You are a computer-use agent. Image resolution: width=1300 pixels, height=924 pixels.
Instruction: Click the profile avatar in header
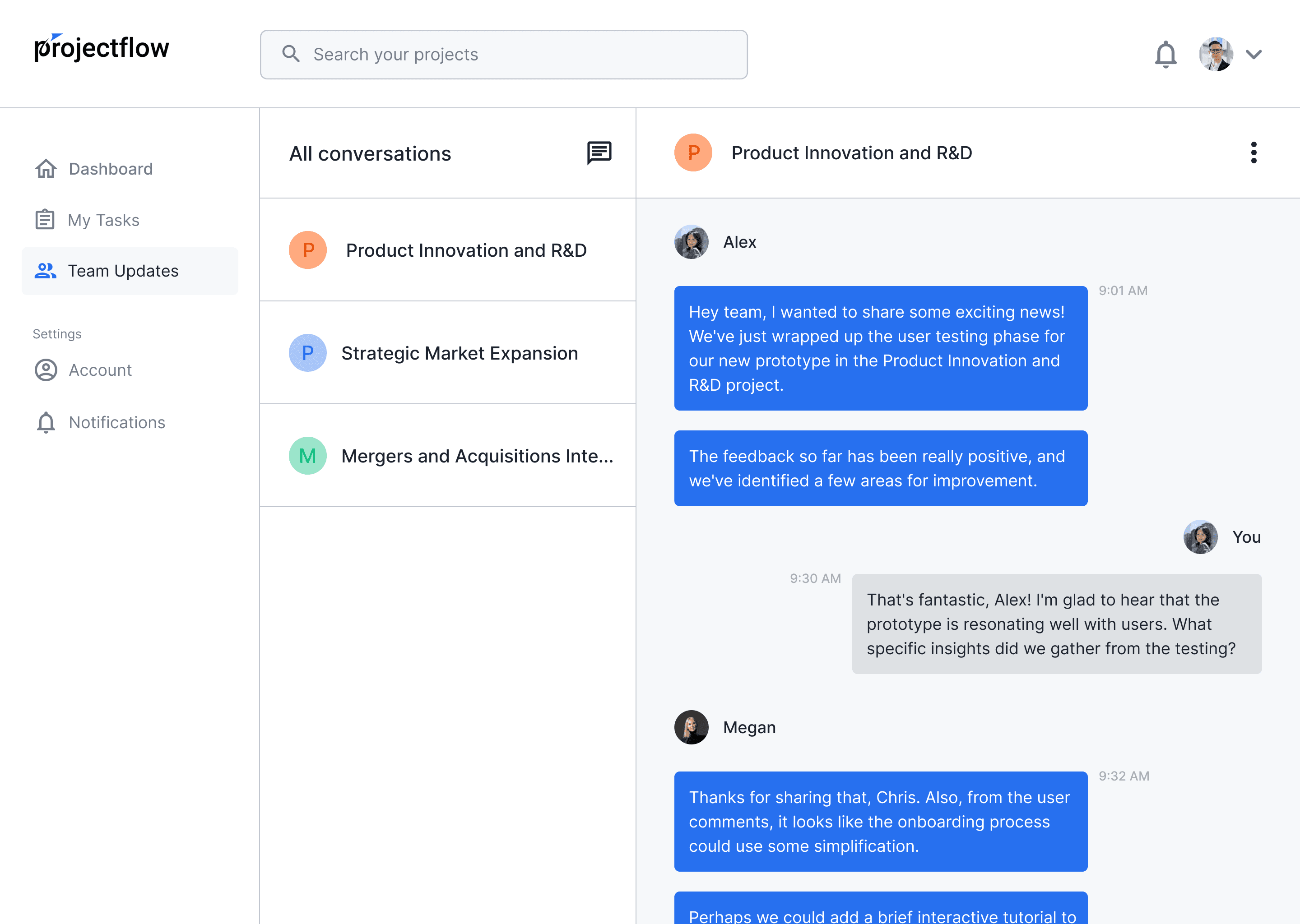tap(1216, 55)
